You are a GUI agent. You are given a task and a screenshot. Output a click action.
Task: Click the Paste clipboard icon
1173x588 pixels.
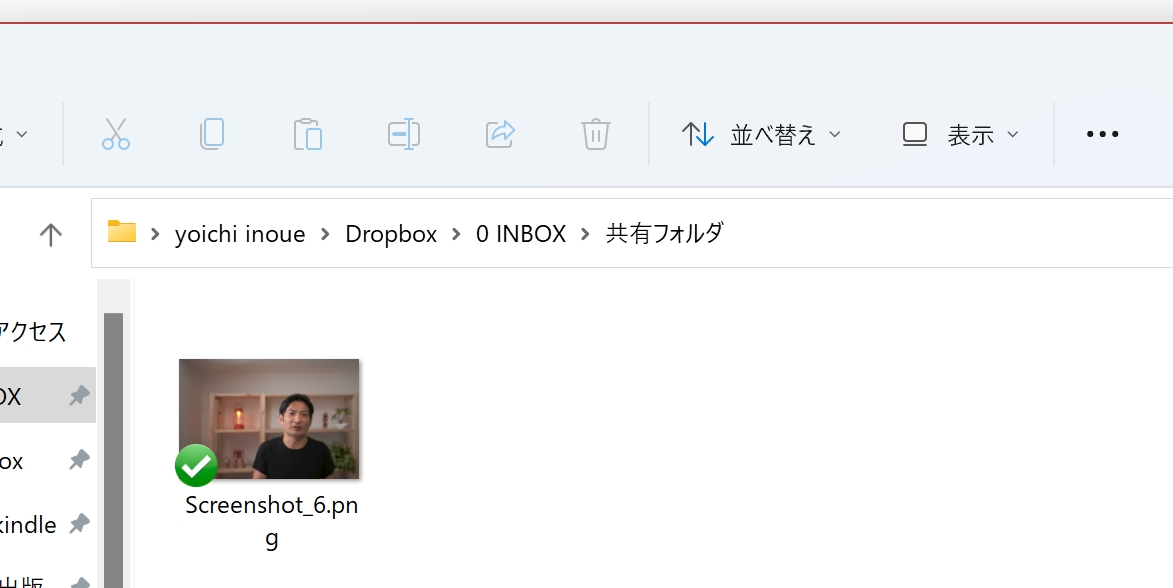point(308,134)
